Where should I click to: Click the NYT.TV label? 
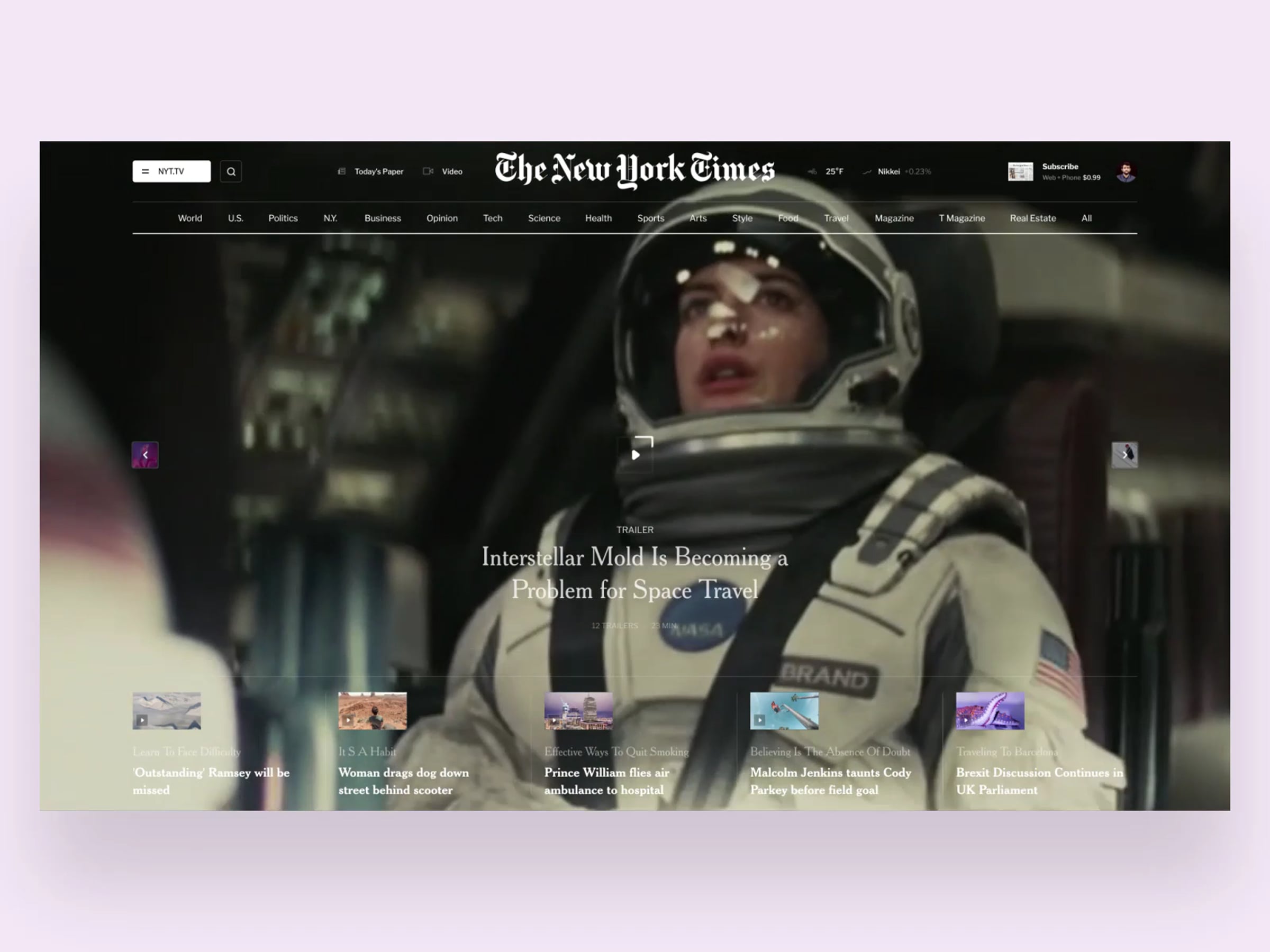(171, 171)
